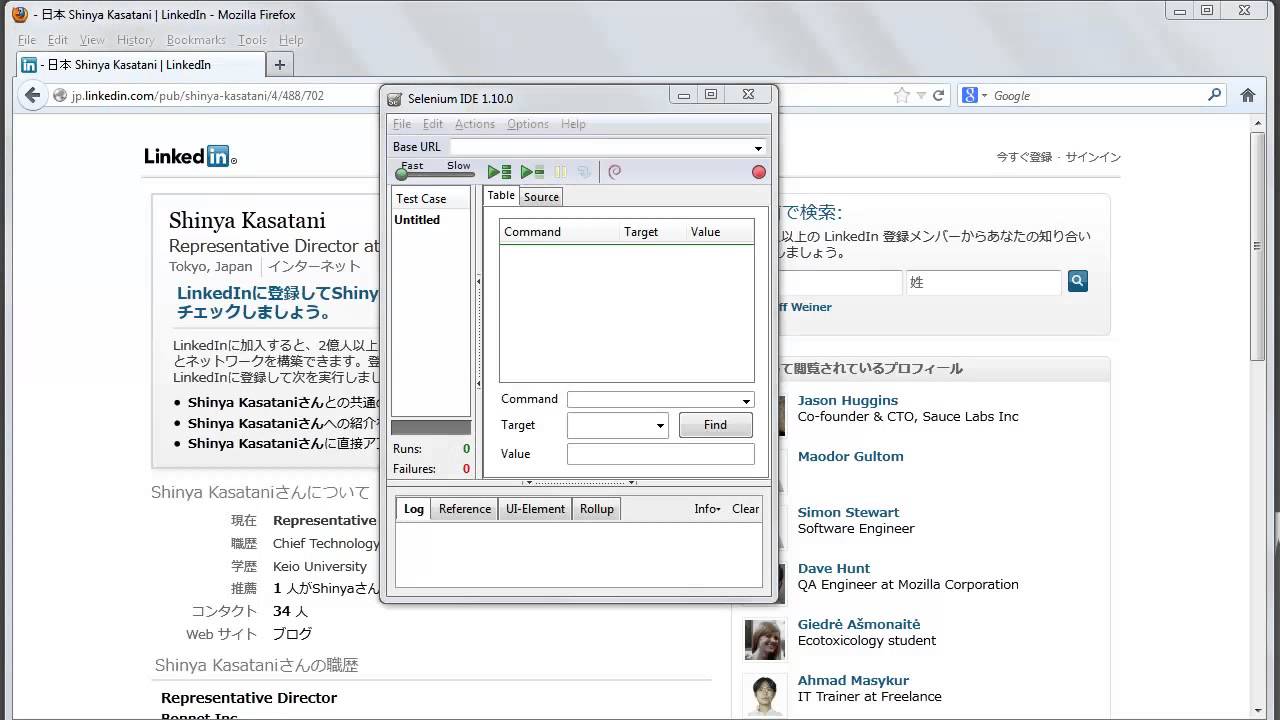Open the UI-Element tab
The width and height of the screenshot is (1280, 720).
[x=535, y=509]
